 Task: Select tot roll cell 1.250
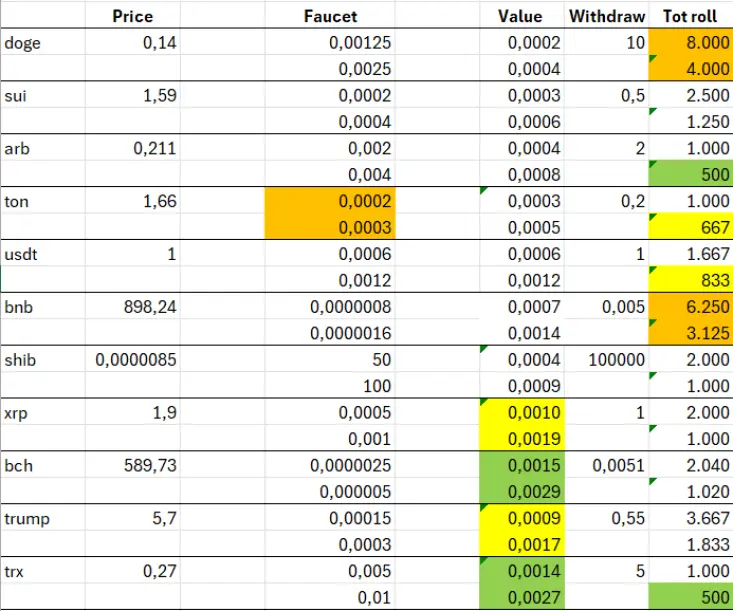point(691,122)
